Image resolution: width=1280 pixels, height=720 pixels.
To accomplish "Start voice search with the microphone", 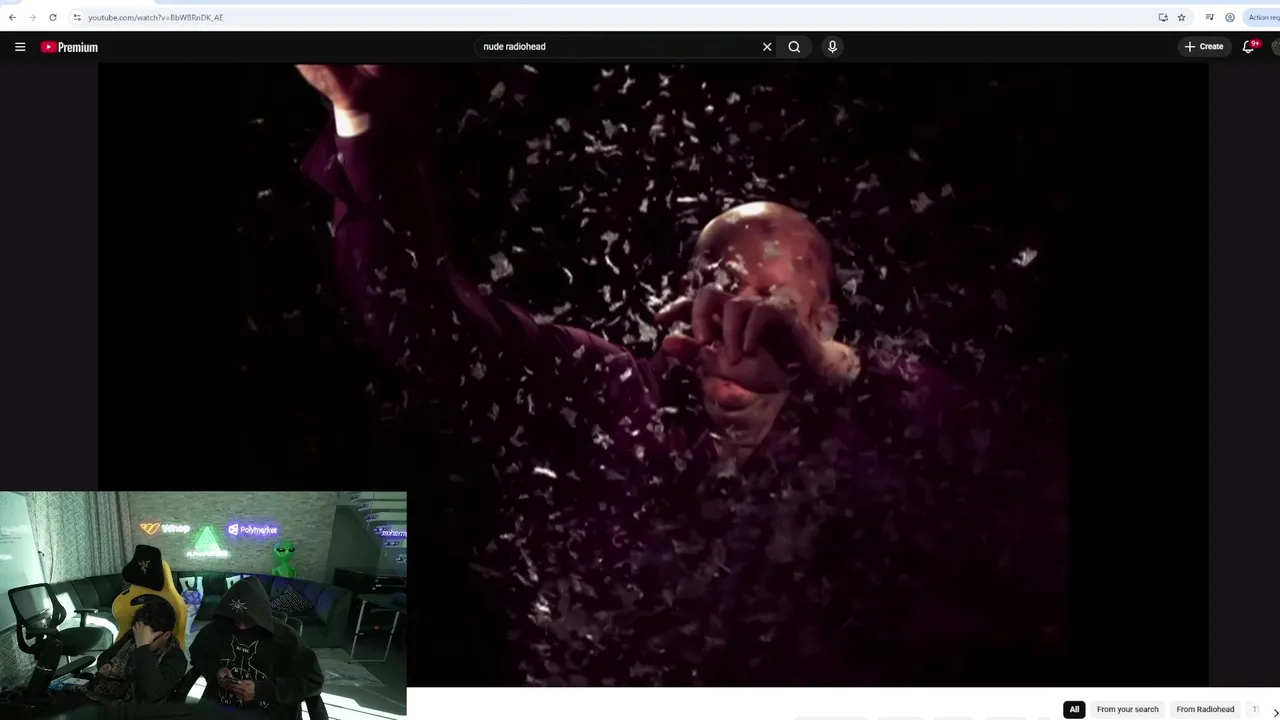I will tap(832, 47).
